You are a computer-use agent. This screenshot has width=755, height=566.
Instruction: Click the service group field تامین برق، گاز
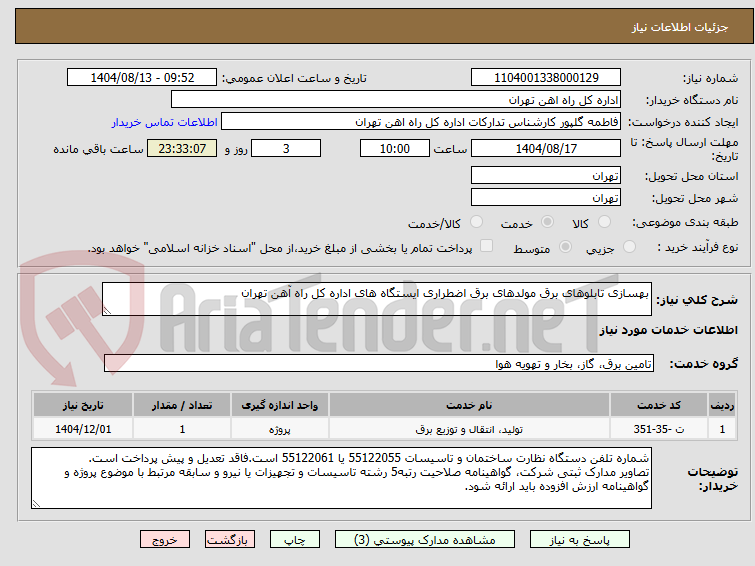pyautogui.click(x=379, y=363)
